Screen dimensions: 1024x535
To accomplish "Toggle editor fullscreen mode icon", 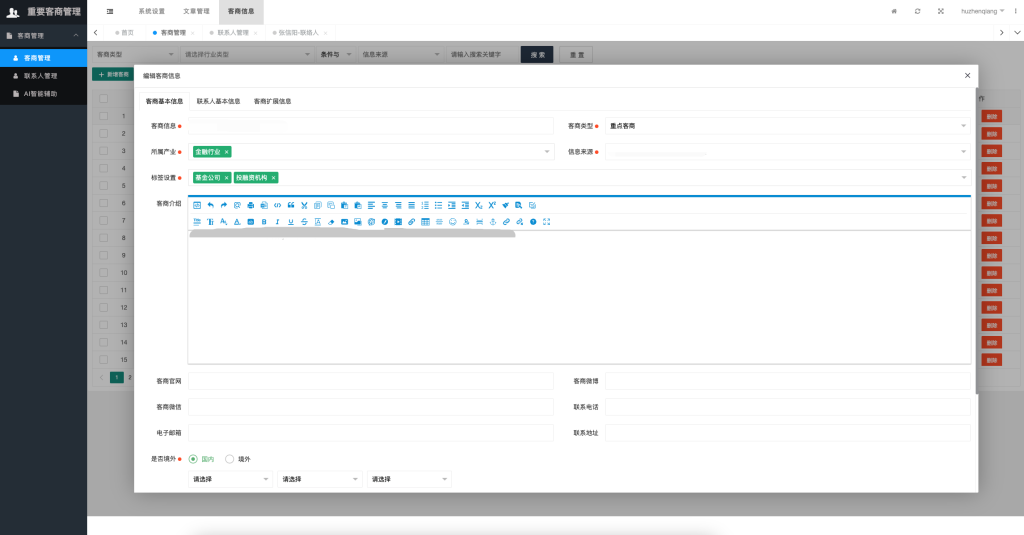I will tap(547, 221).
